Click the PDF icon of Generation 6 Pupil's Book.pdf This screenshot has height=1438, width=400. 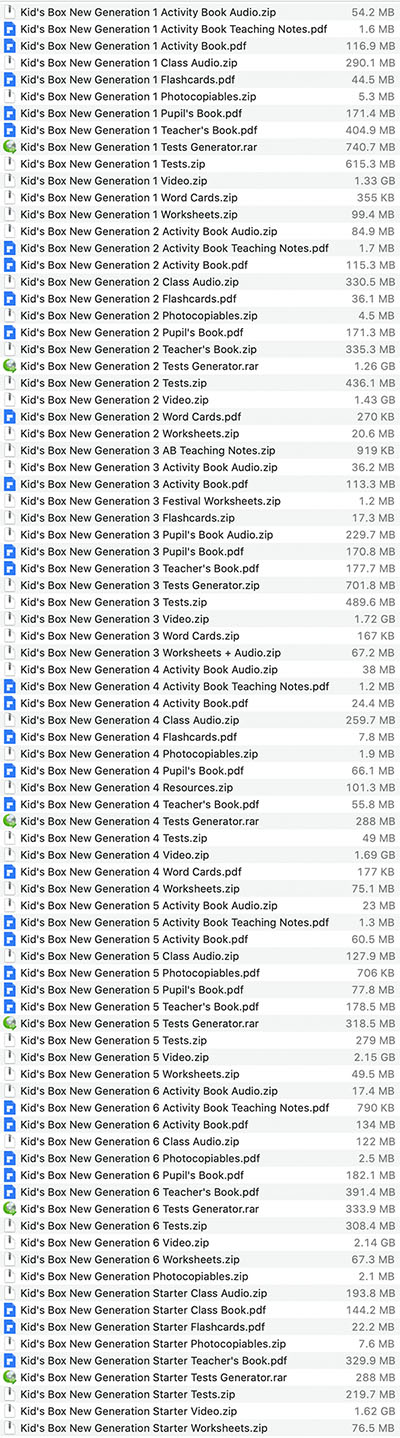(9, 1175)
